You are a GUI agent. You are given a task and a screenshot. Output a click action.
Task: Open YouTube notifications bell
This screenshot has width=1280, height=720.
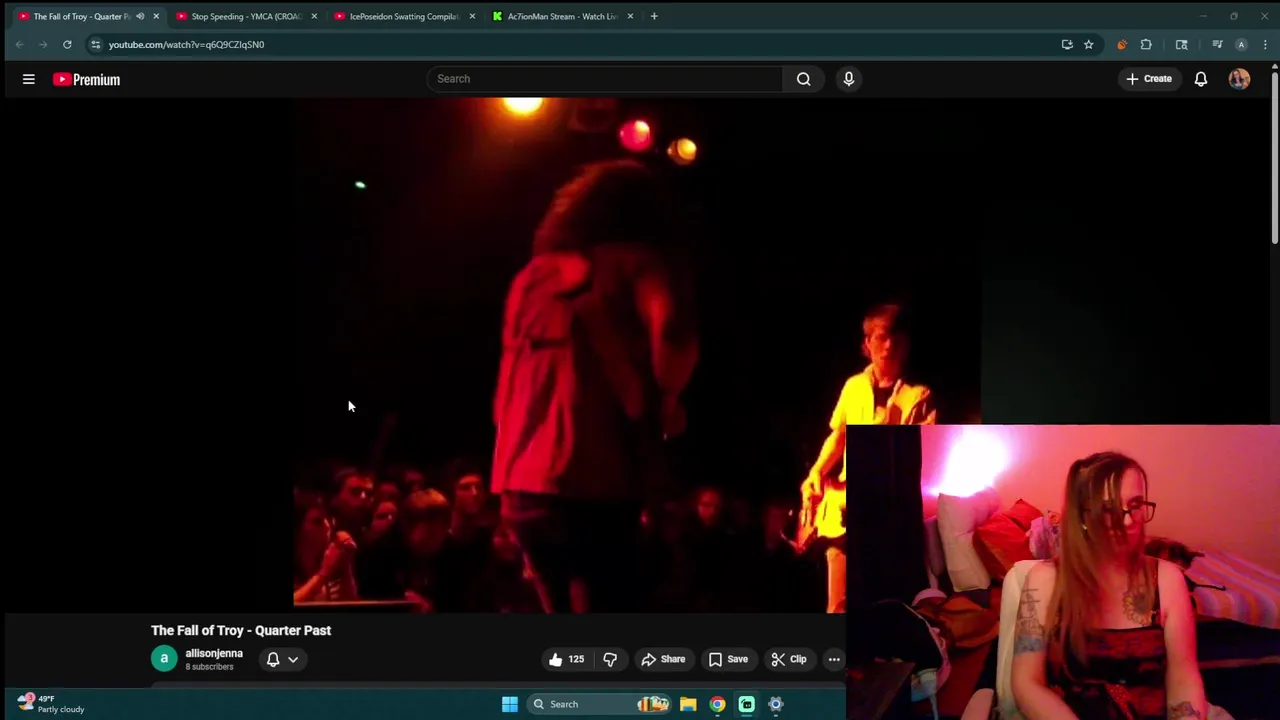coord(1201,79)
